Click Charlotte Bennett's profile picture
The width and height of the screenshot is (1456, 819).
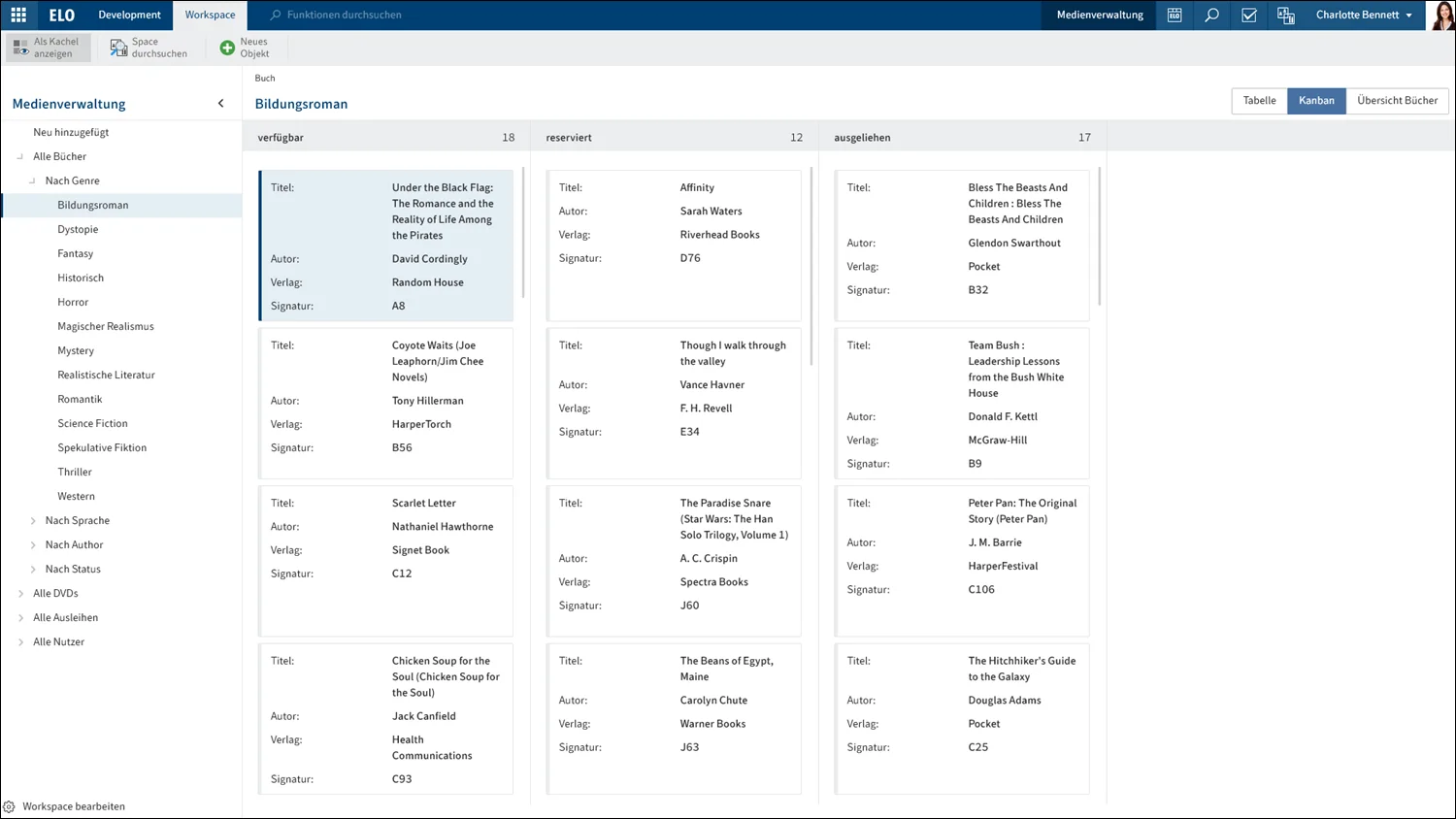point(1441,15)
